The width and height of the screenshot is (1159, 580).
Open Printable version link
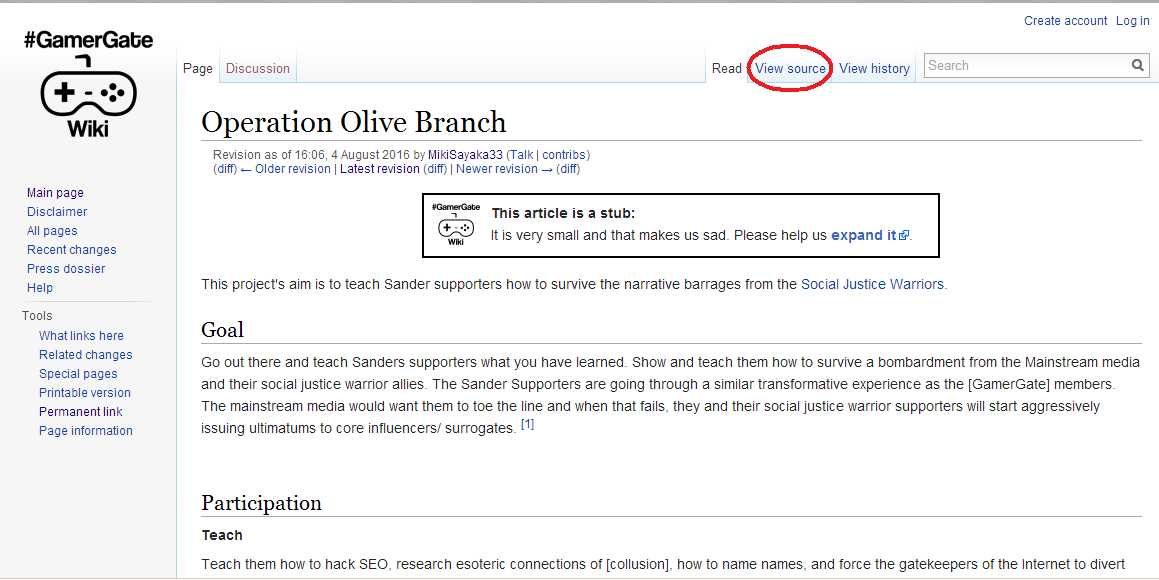point(85,393)
